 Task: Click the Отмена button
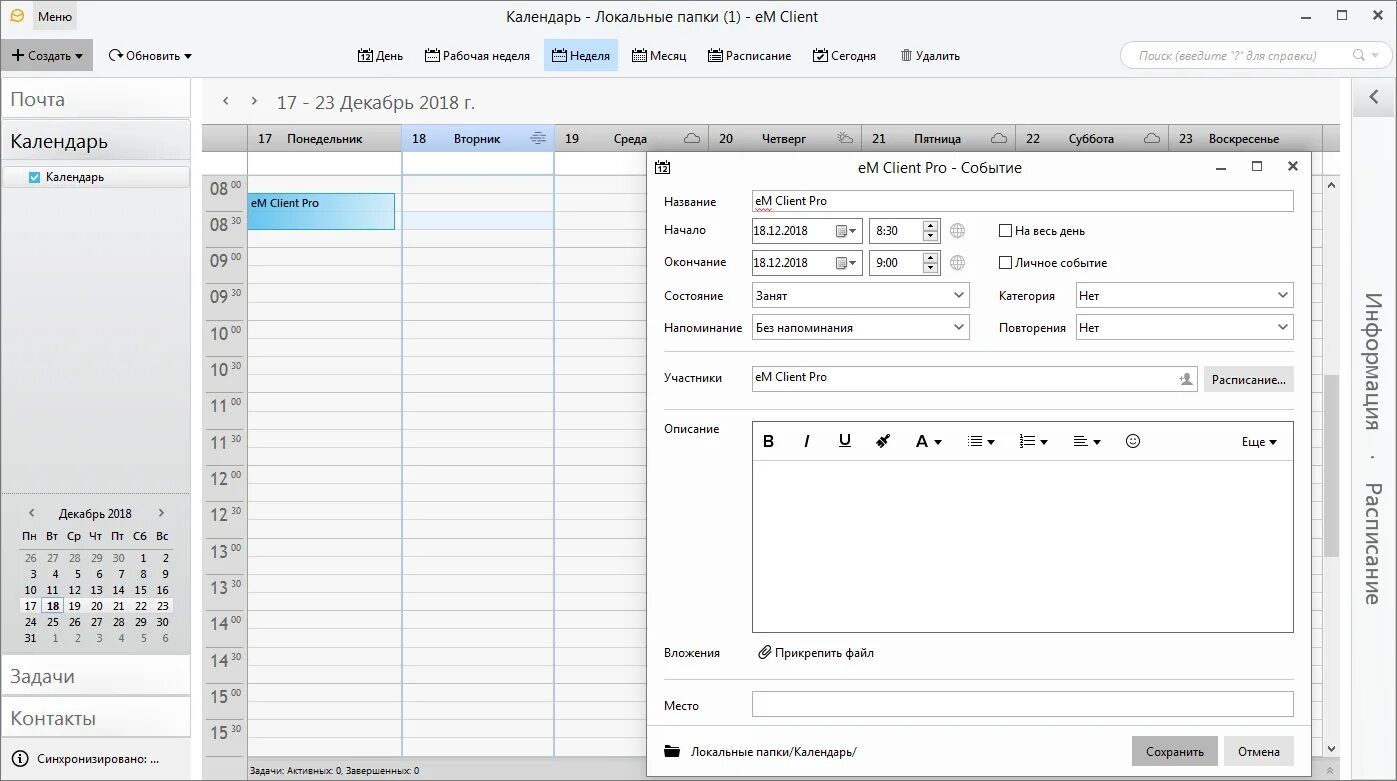tap(1258, 752)
